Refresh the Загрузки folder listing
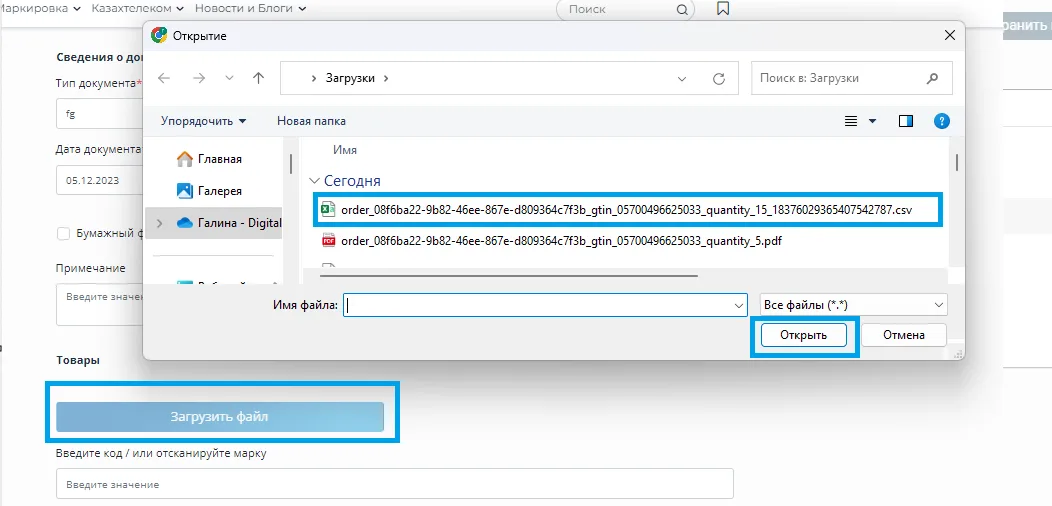Viewport: 1052px width, 506px height. [x=719, y=79]
